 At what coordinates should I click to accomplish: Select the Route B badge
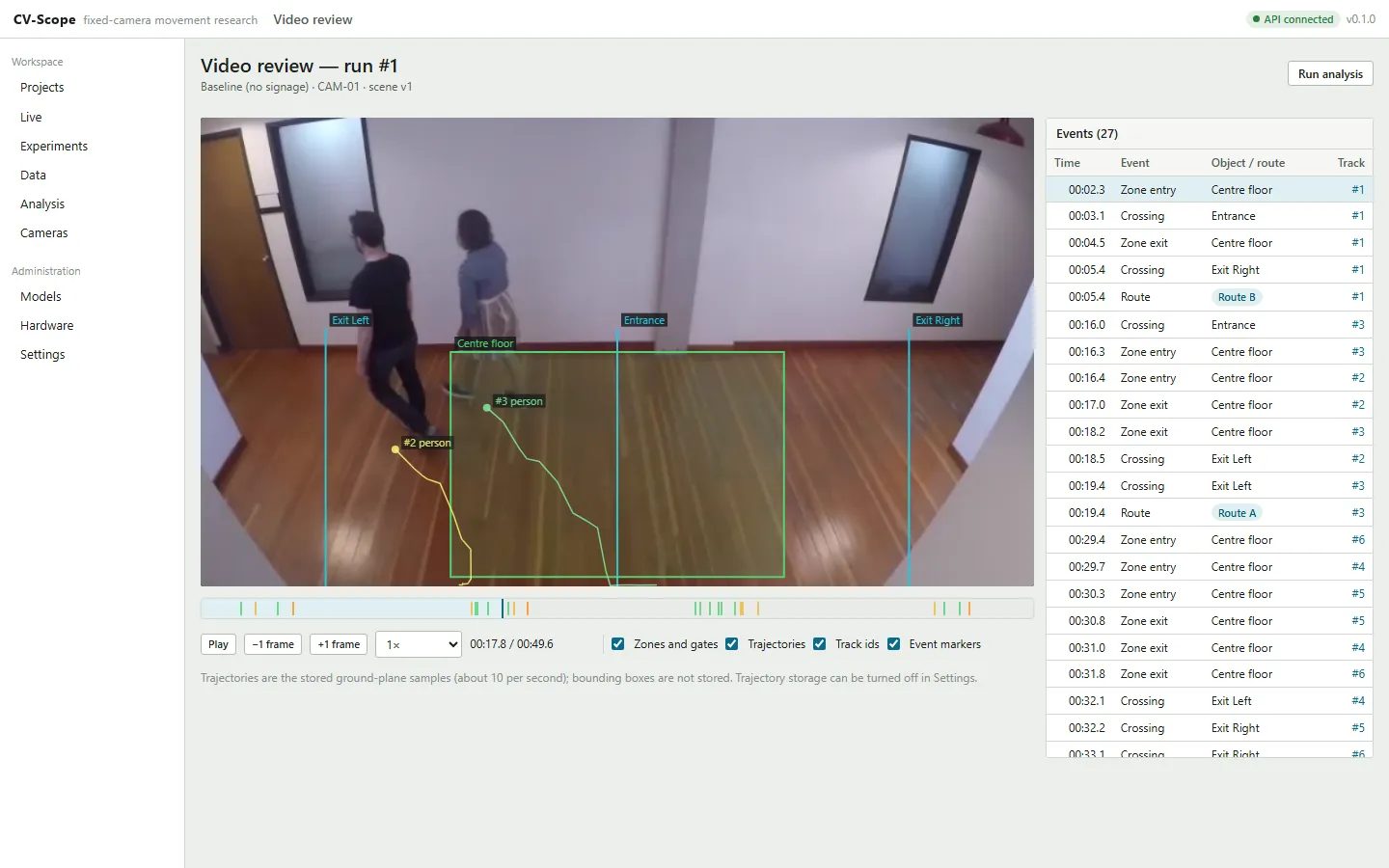tap(1237, 297)
